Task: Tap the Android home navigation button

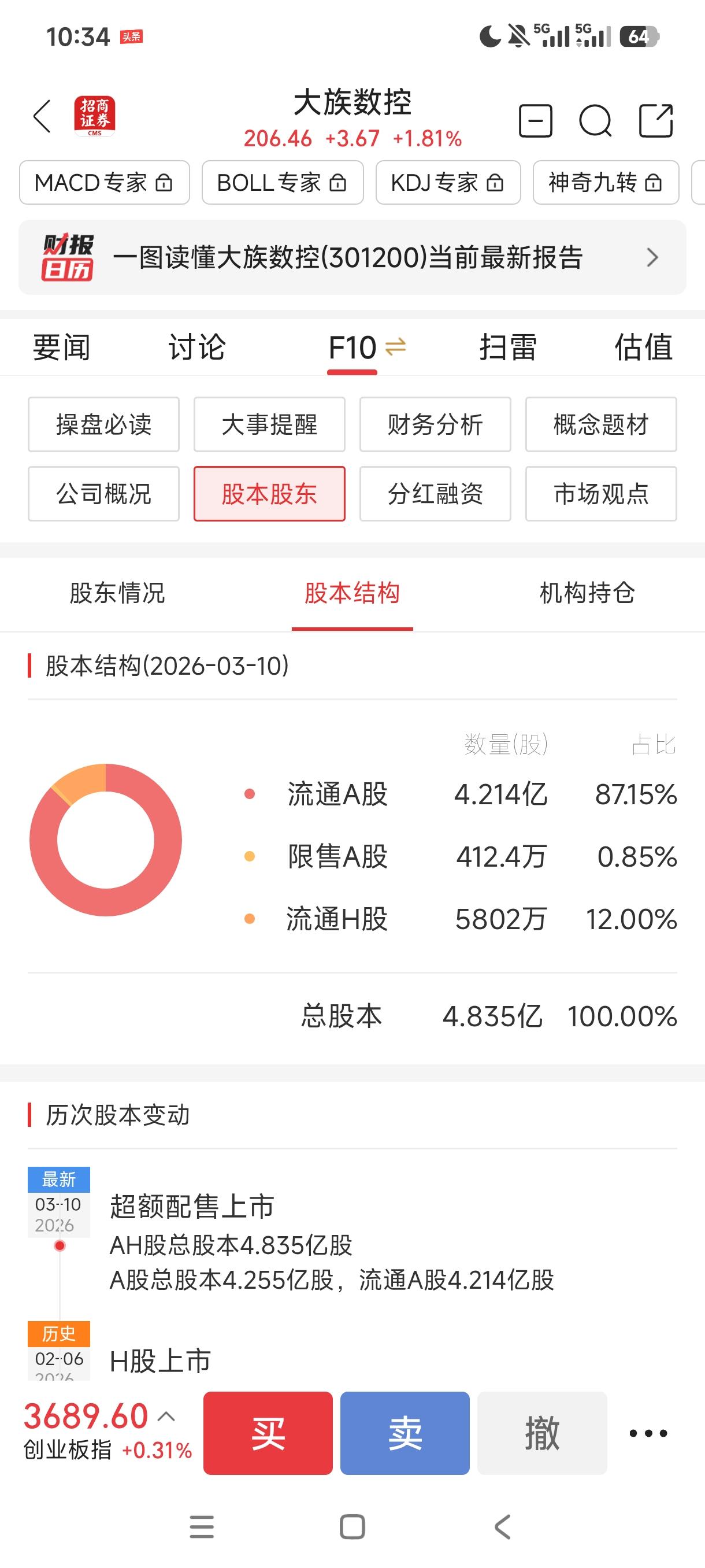Action: click(x=352, y=1526)
